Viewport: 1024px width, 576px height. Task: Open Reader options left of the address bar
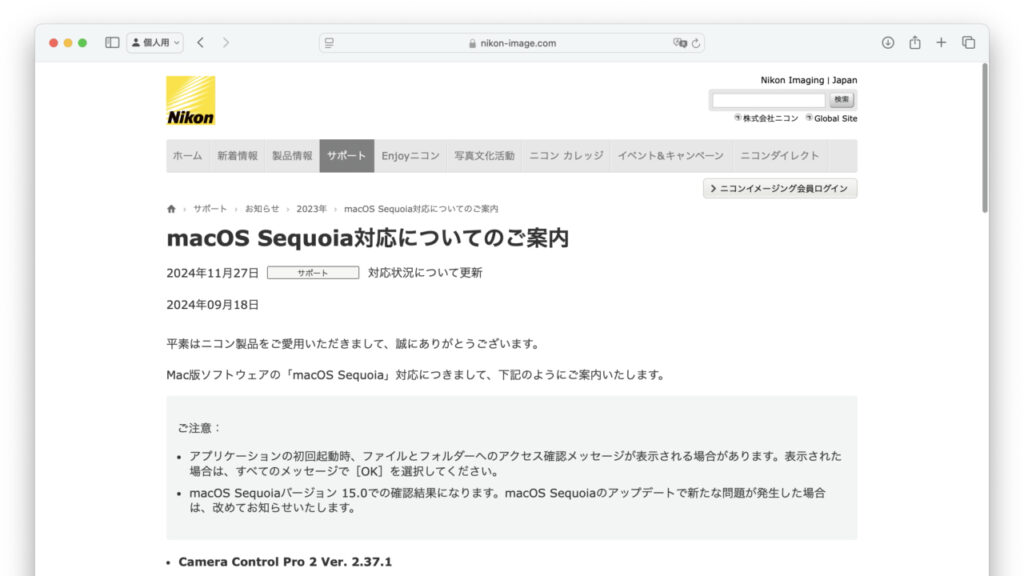click(x=328, y=43)
